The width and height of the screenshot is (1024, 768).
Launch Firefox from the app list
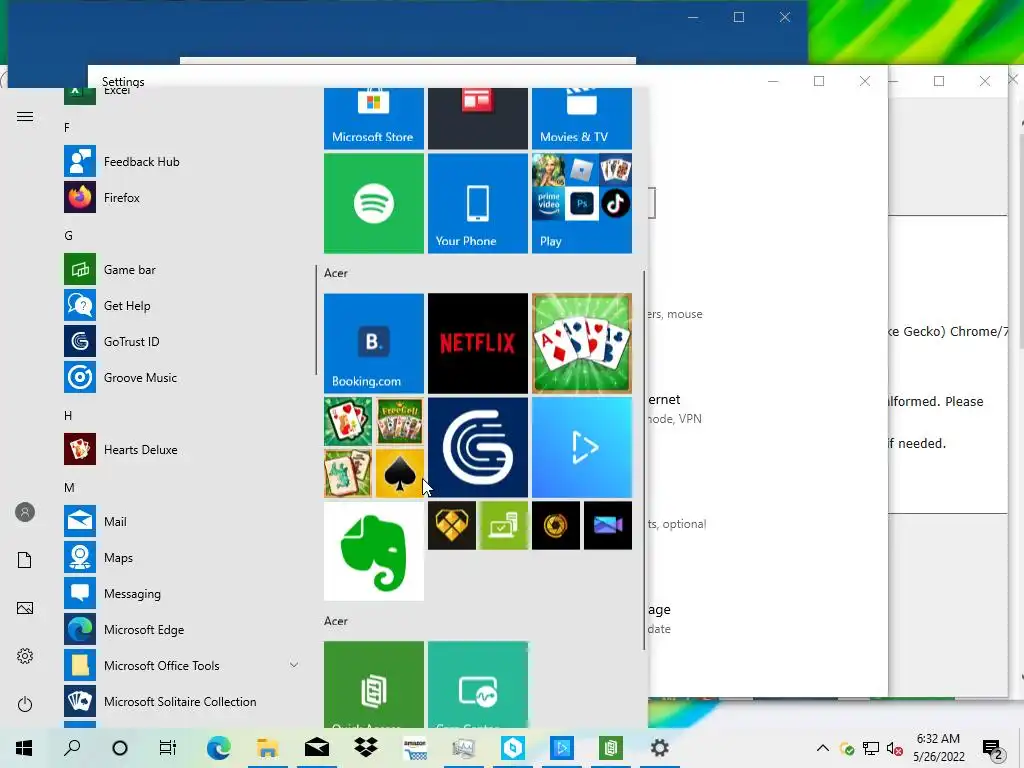point(183,197)
